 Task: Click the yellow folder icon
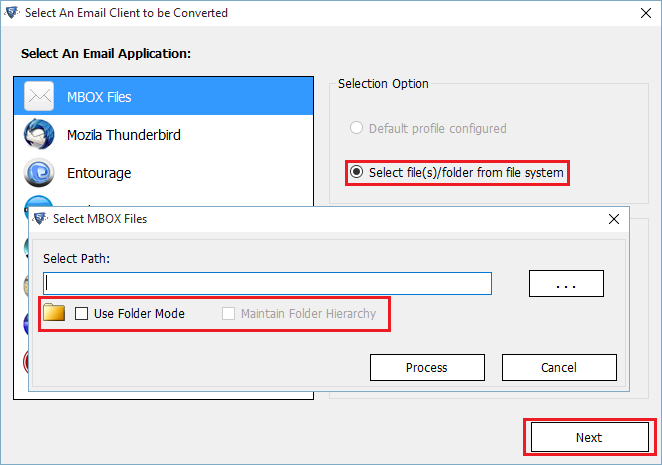[54, 313]
